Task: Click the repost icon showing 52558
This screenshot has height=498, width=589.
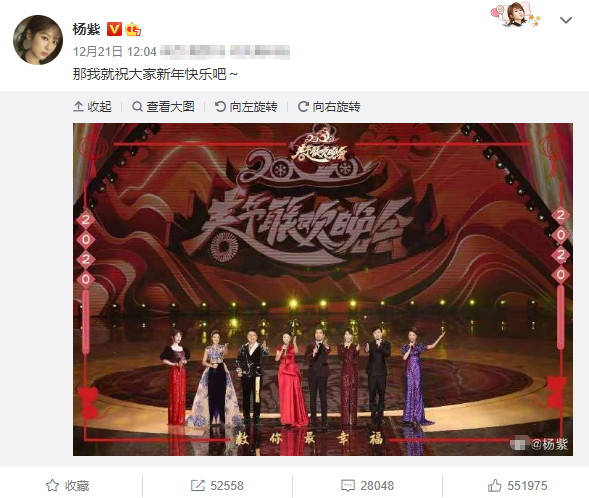Action: 198,486
